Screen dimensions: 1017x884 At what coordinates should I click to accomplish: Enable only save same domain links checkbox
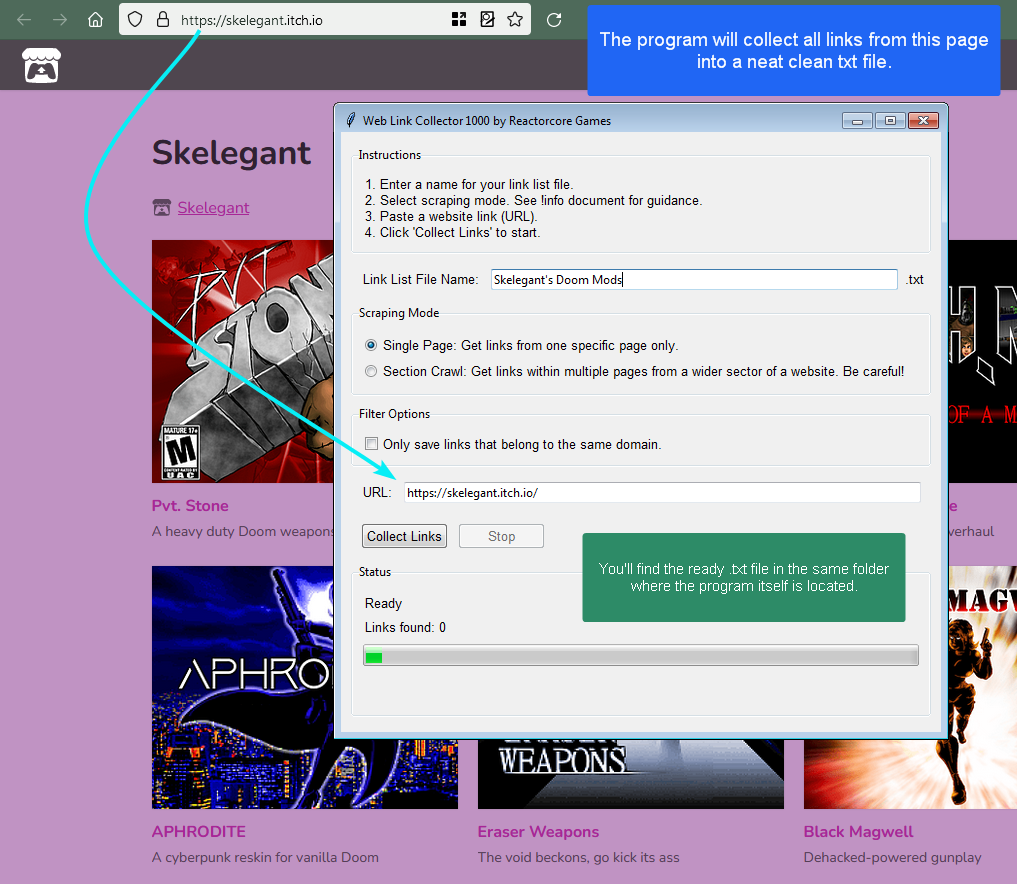tap(372, 444)
